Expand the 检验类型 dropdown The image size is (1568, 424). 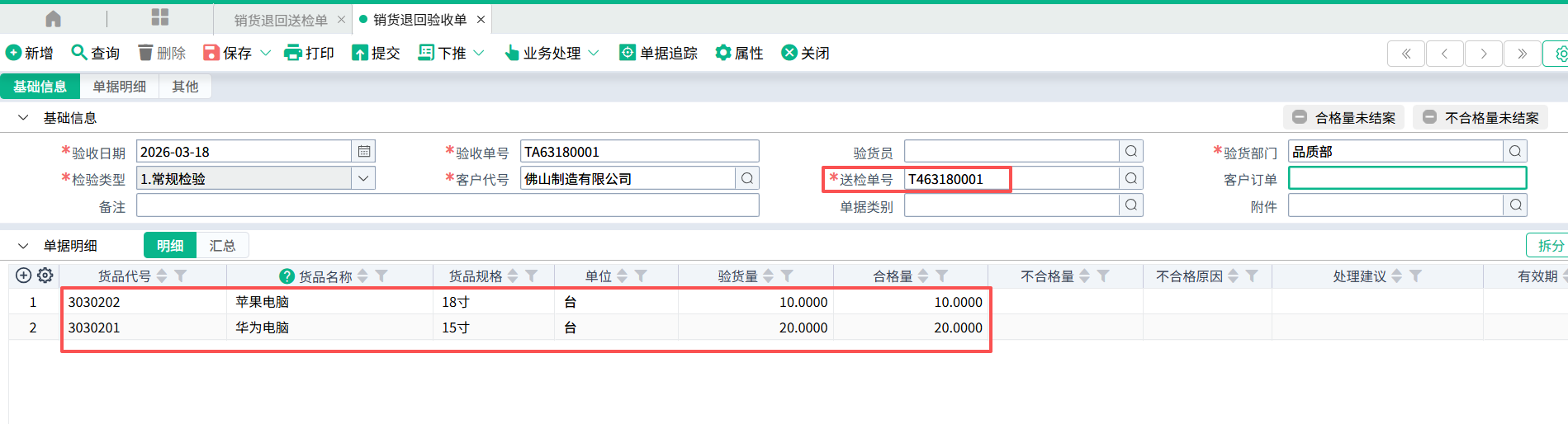point(363,178)
